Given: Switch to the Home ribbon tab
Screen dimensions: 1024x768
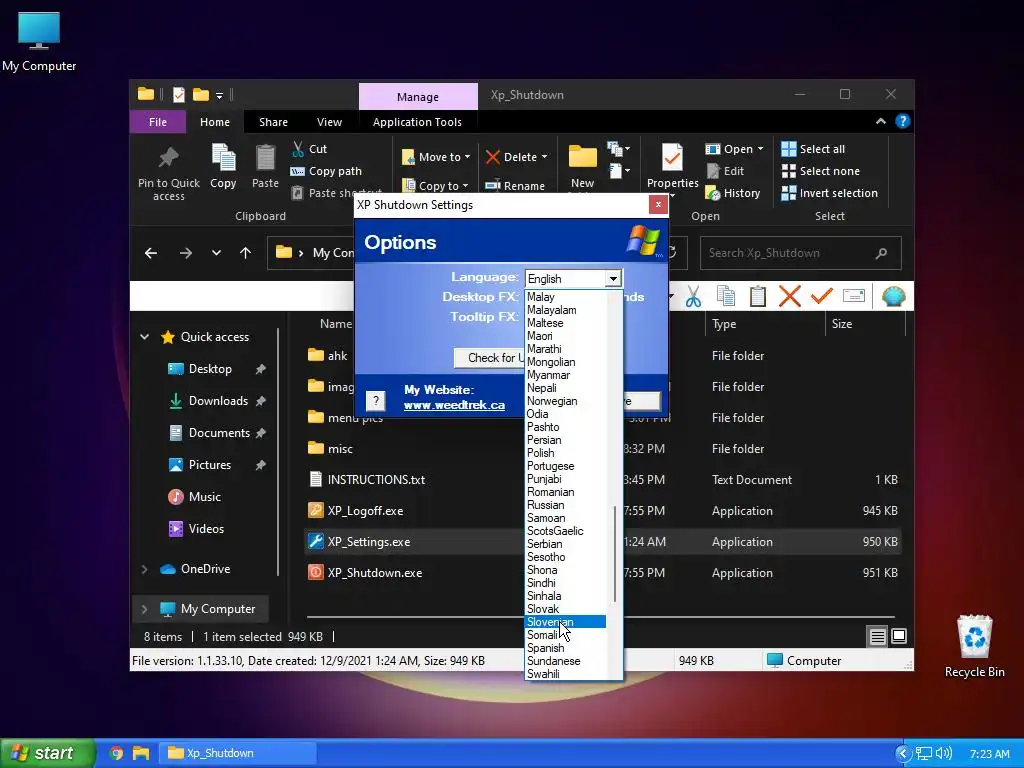Looking at the screenshot, I should point(215,122).
